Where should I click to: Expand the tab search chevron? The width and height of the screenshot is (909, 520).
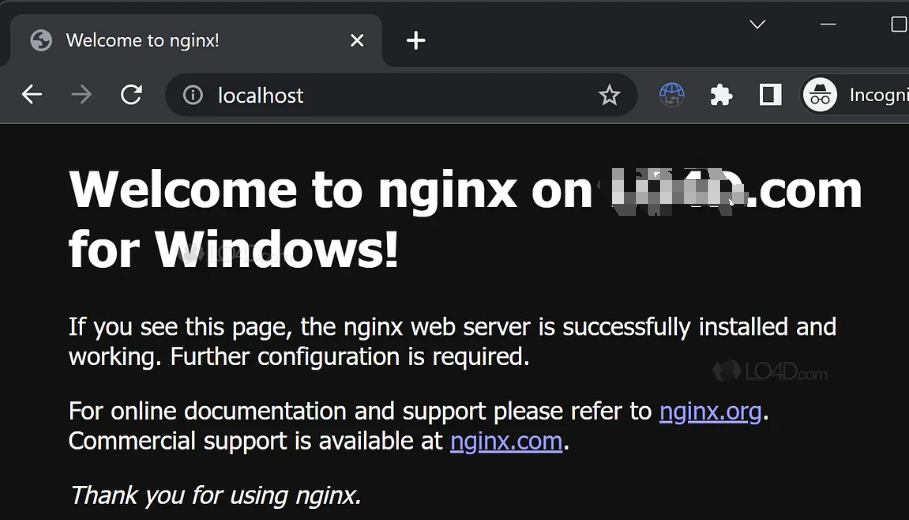757,24
